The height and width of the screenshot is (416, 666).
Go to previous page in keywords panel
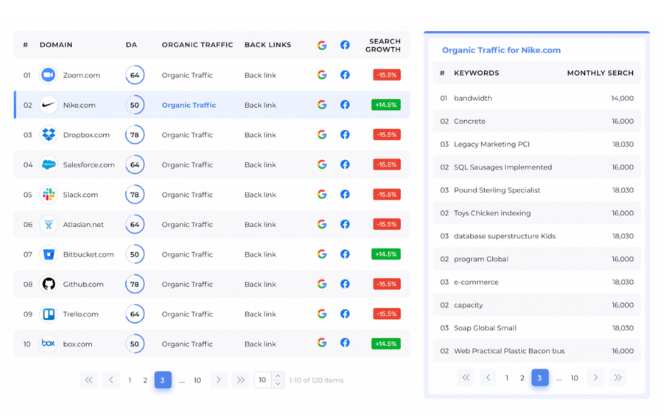coord(488,377)
